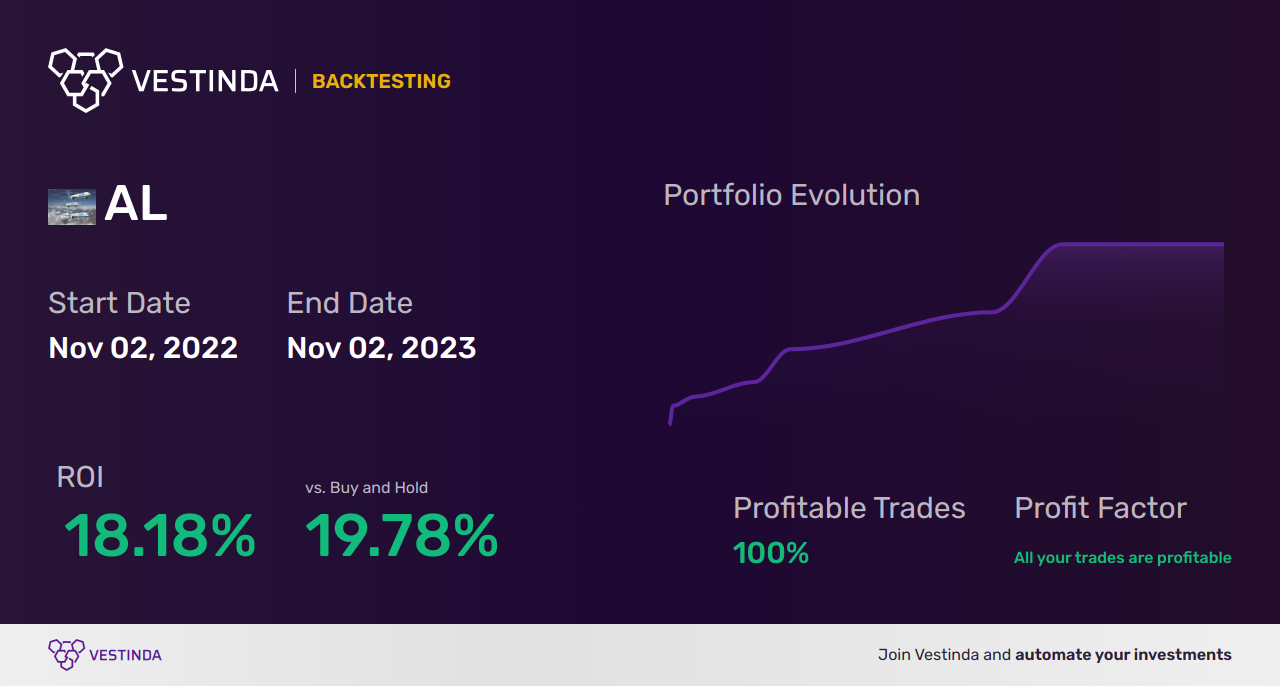Click the footer VESTINDA brand name

coord(125,655)
